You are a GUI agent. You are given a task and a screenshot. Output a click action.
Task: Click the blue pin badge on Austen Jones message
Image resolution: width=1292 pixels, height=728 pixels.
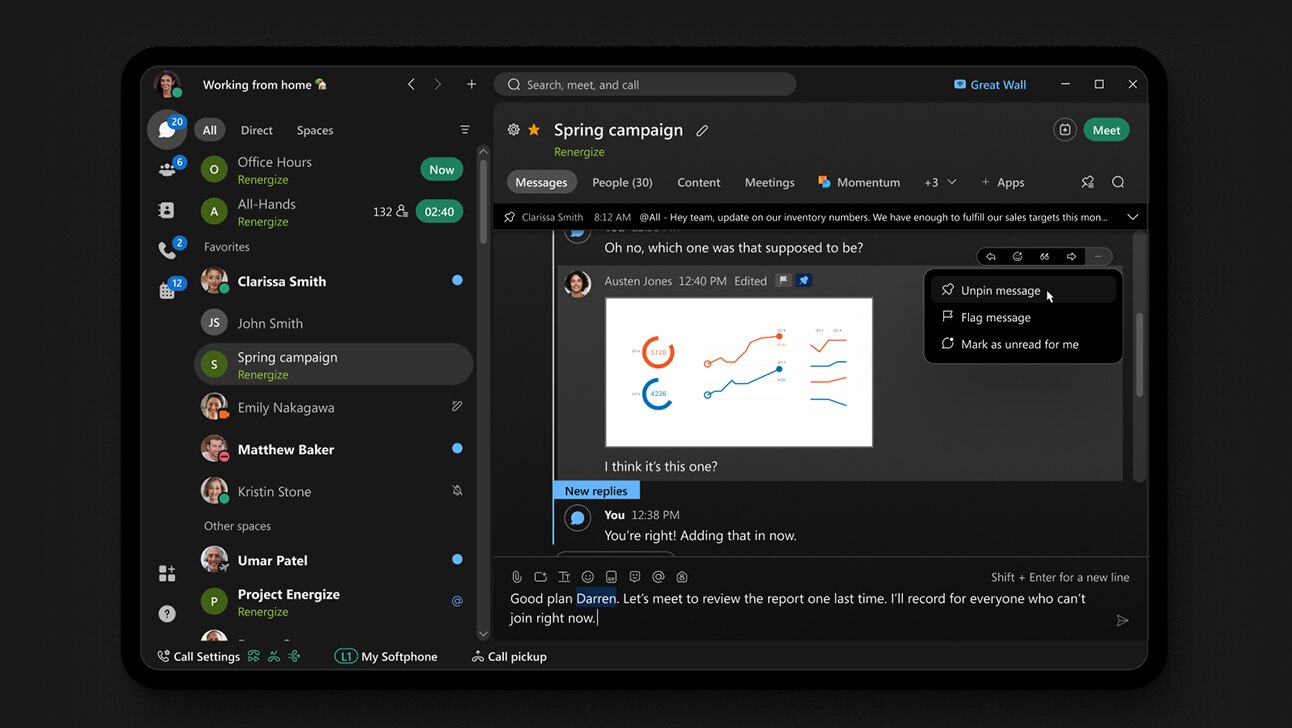pos(804,281)
